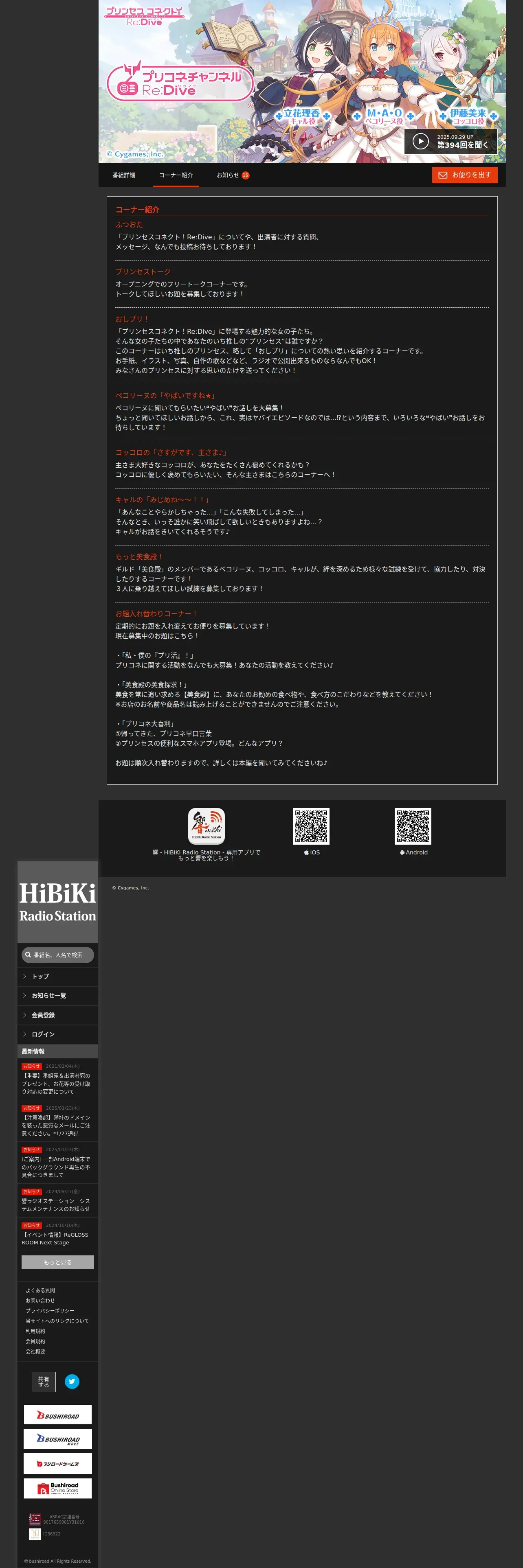This screenshot has width=523, height=1568.
Task: Click the search field for 番組名、人名で検索
Action: [58, 955]
